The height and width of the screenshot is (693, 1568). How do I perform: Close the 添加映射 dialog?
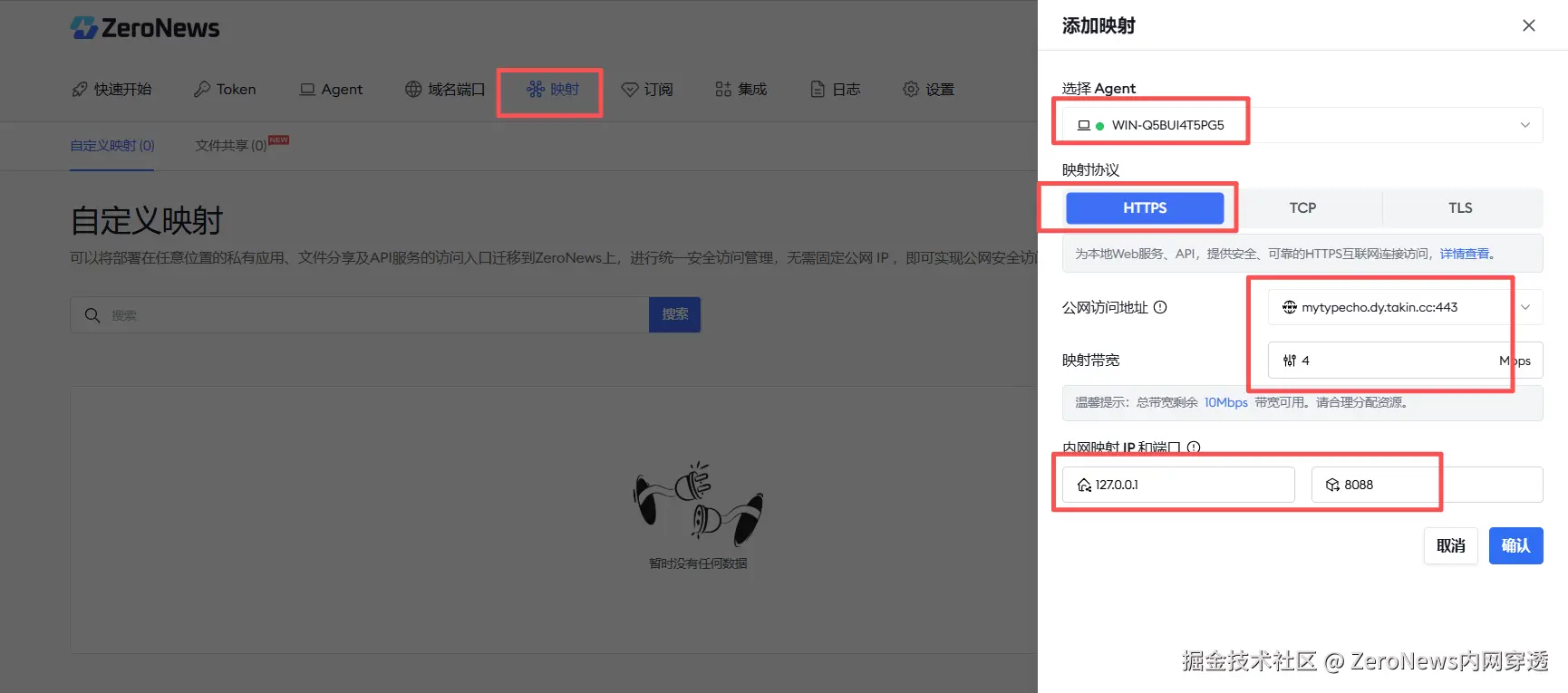point(1529,25)
